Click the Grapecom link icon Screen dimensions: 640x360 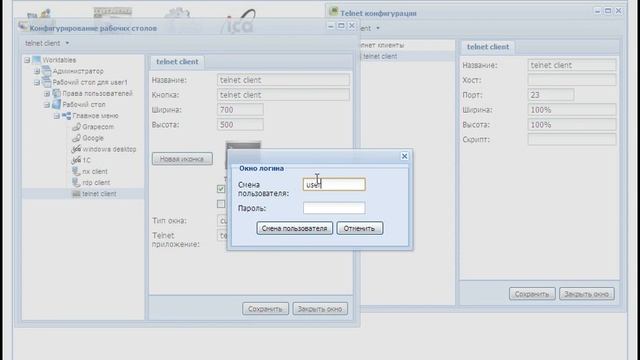click(x=76, y=127)
